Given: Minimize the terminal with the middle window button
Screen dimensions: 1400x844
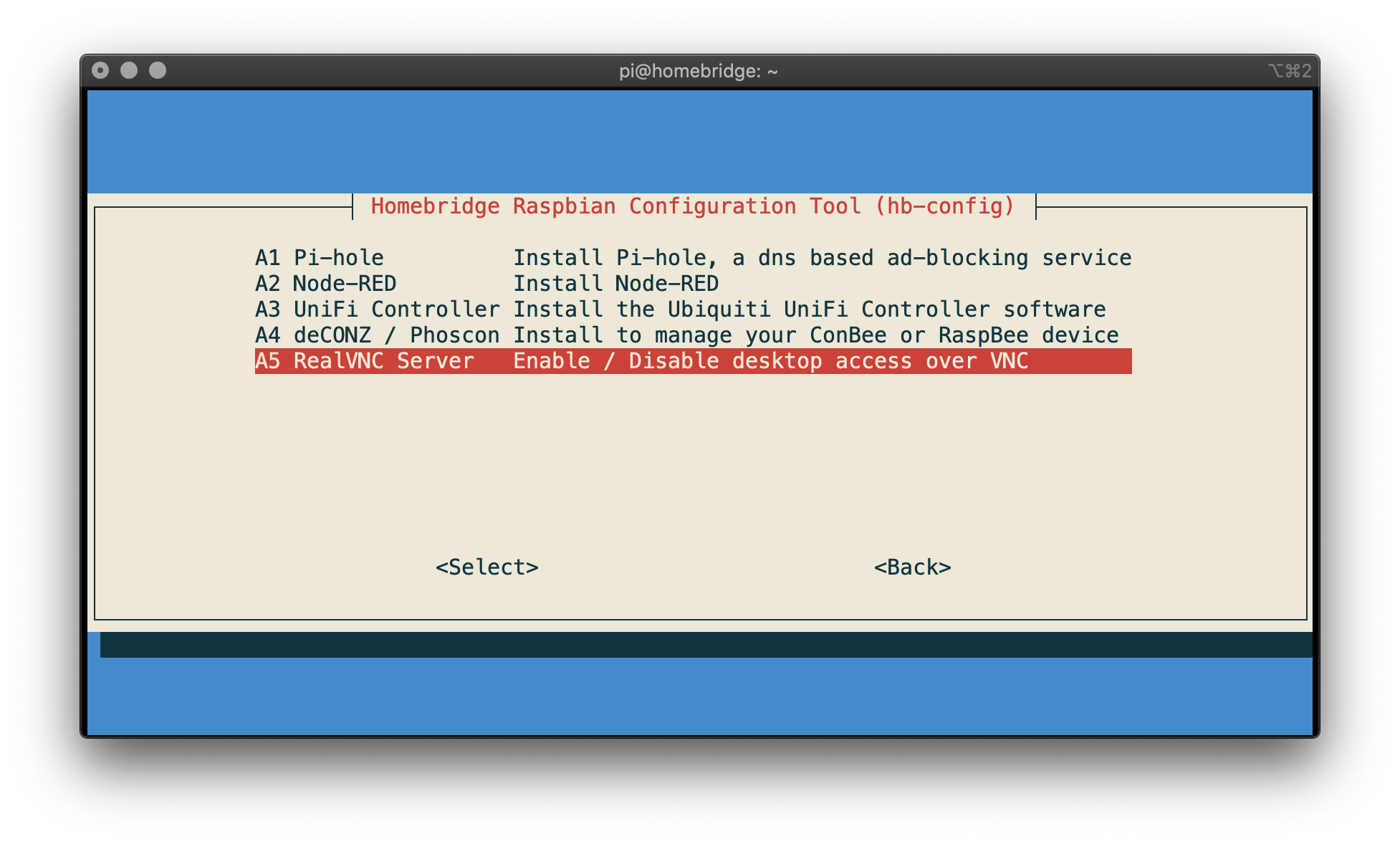Looking at the screenshot, I should tap(129, 70).
